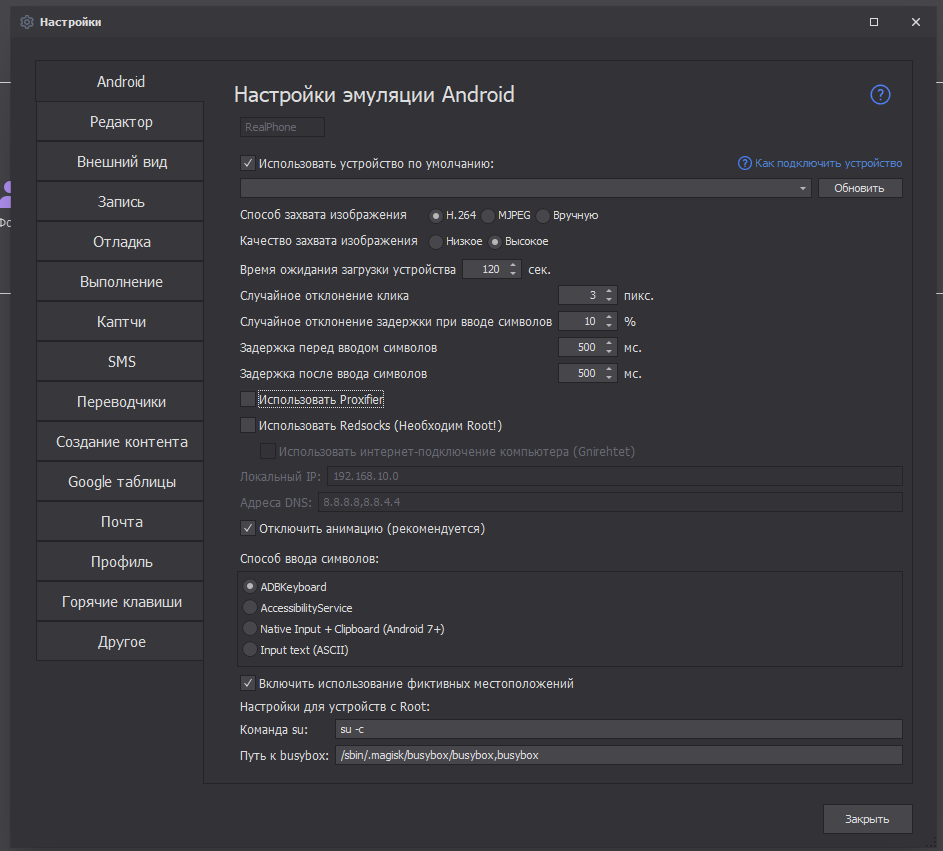Select MJPEG capture method
The height and width of the screenshot is (851, 943).
click(488, 215)
